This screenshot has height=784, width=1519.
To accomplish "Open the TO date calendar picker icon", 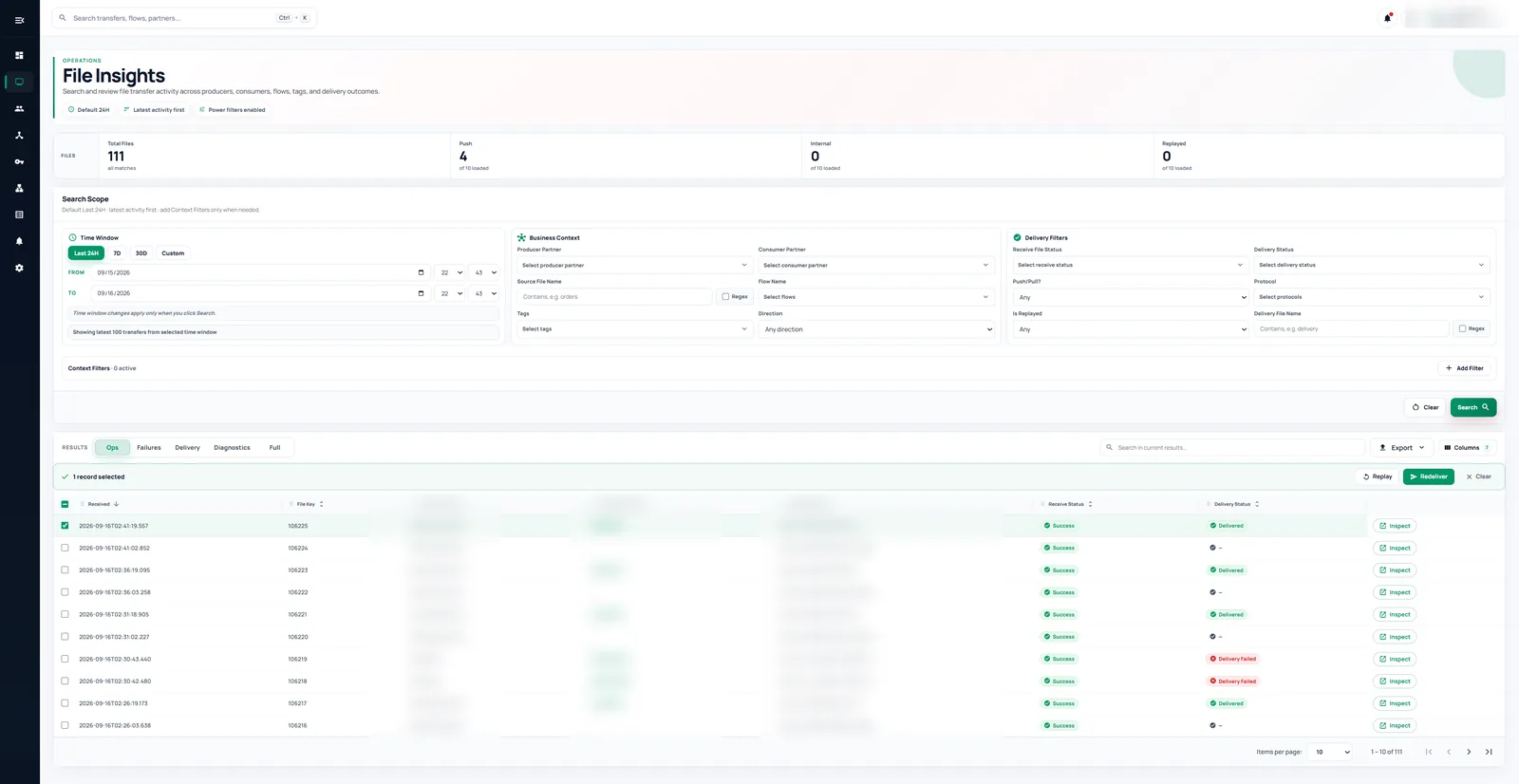I will click(x=422, y=293).
